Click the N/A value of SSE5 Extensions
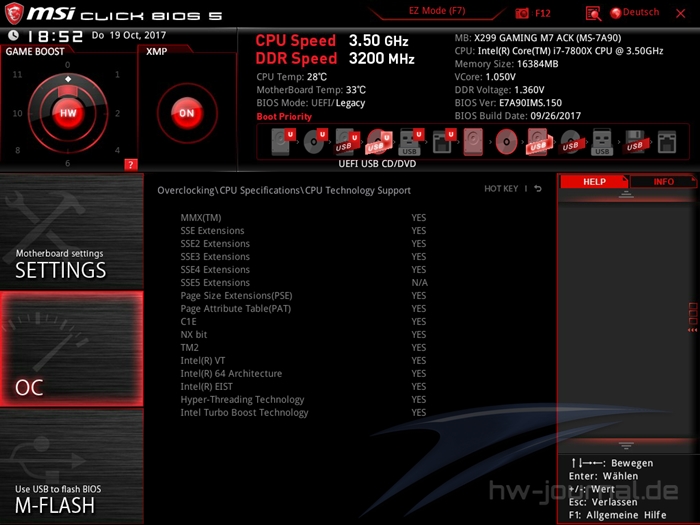The image size is (700, 525). tap(419, 283)
